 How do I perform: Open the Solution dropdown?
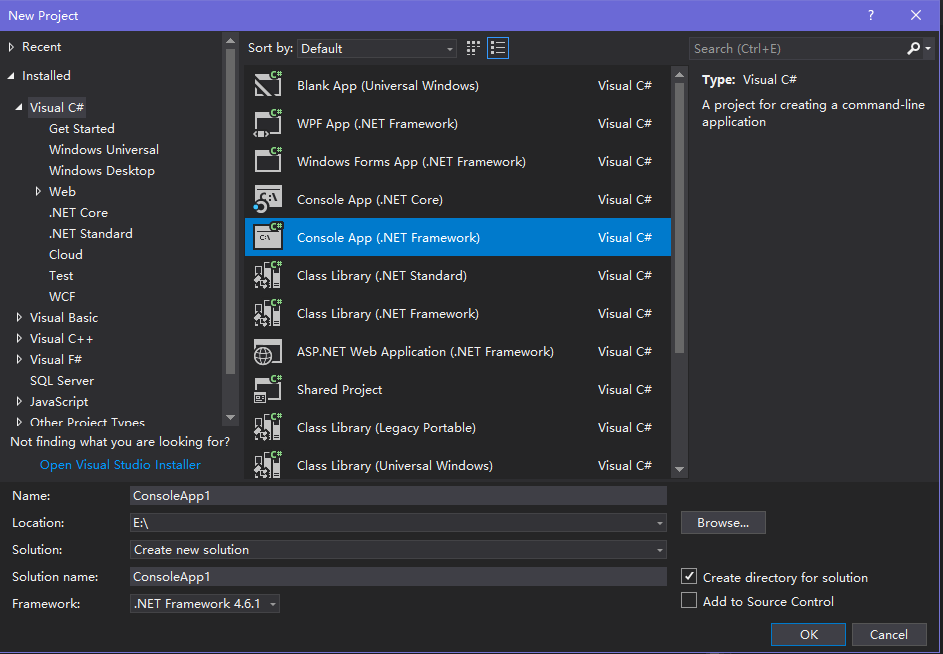[660, 550]
